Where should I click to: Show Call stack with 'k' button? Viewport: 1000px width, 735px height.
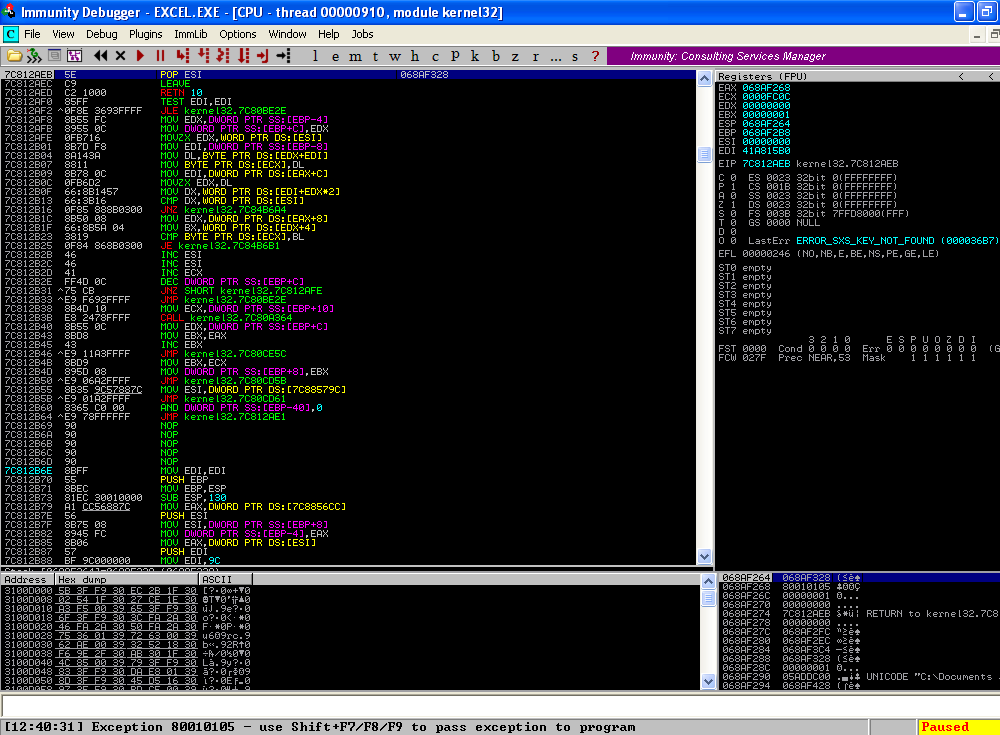(475, 56)
